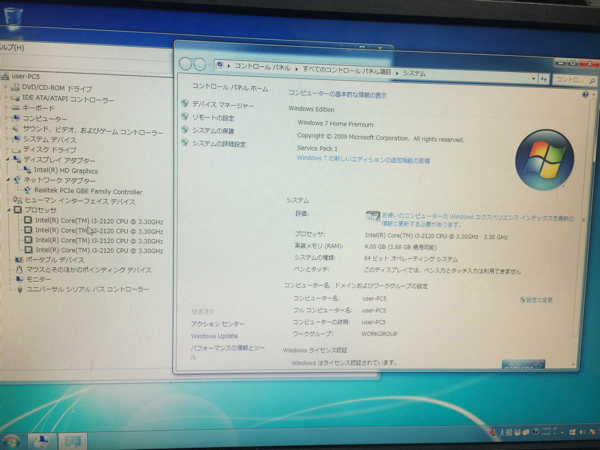
Task: Expand the モニター tree node
Action: point(11,279)
